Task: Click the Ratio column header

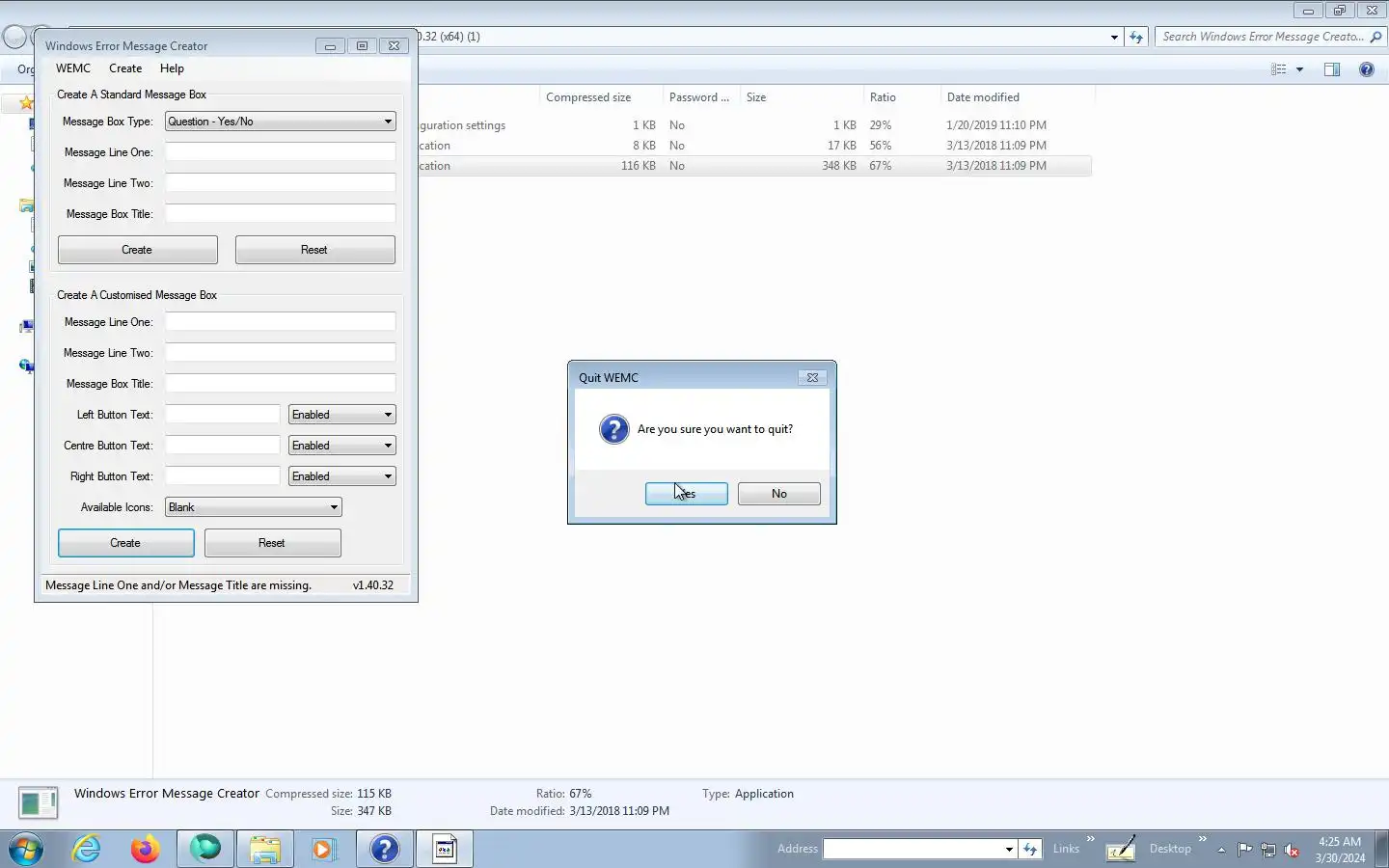Action: tap(901, 97)
